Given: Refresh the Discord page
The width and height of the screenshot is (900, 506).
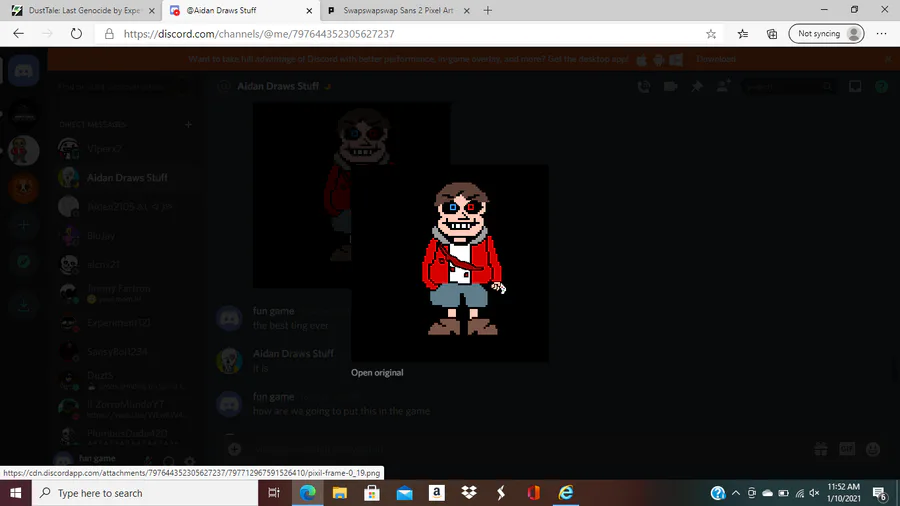Looking at the screenshot, I should coord(76,34).
